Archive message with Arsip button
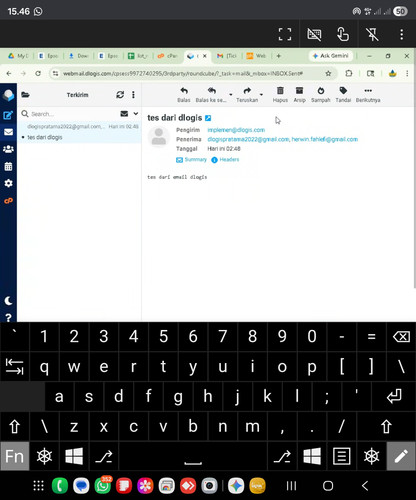The width and height of the screenshot is (416, 500). click(299, 95)
